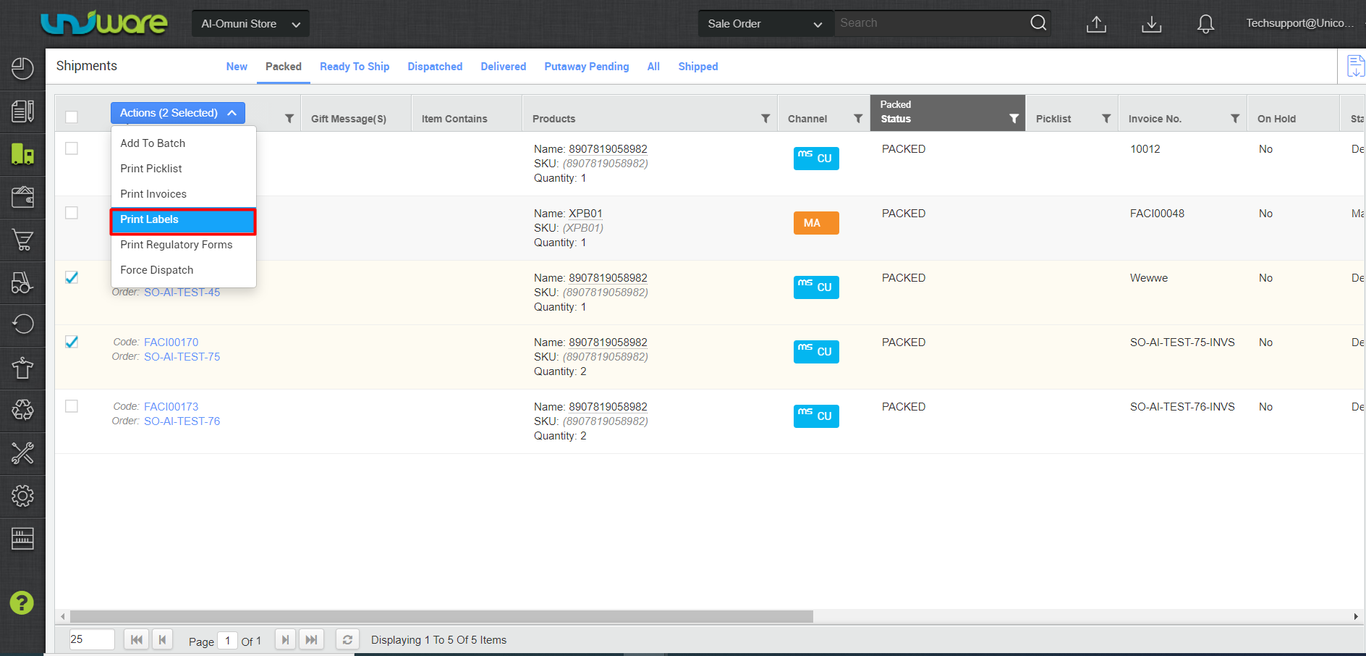Switch to the New tab

[237, 67]
